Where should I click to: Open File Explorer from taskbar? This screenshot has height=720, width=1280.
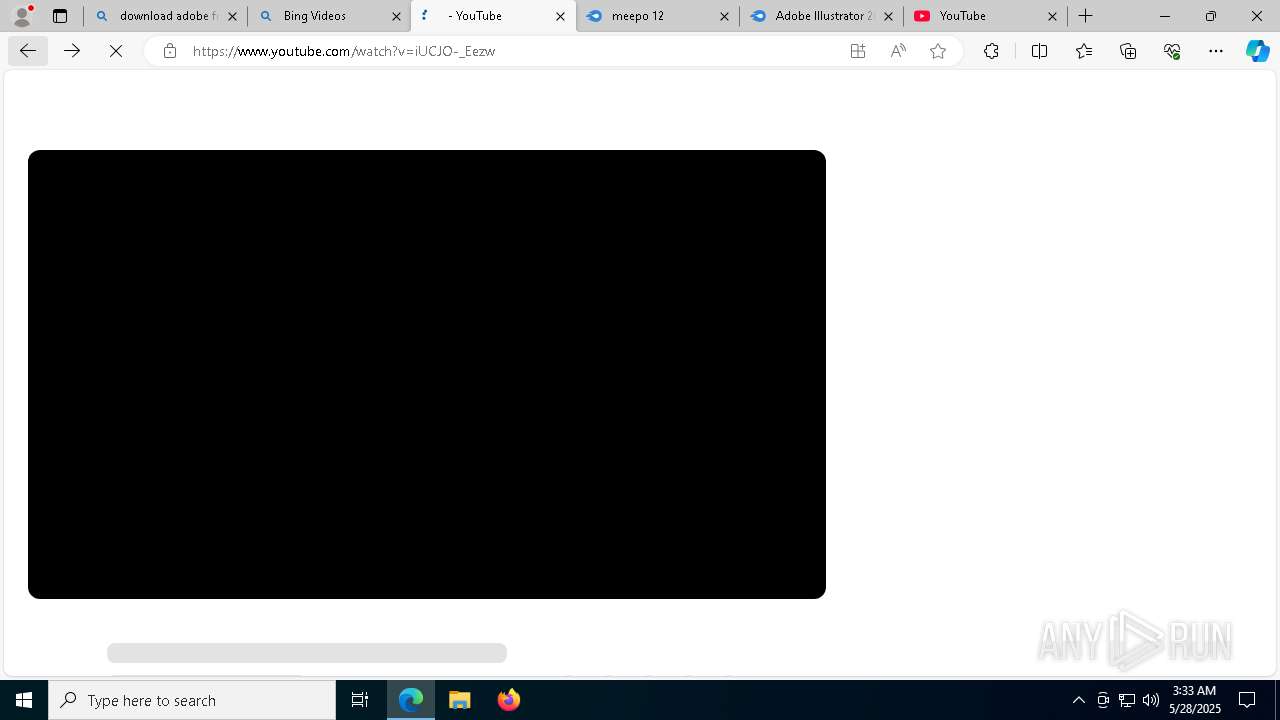[x=460, y=700]
